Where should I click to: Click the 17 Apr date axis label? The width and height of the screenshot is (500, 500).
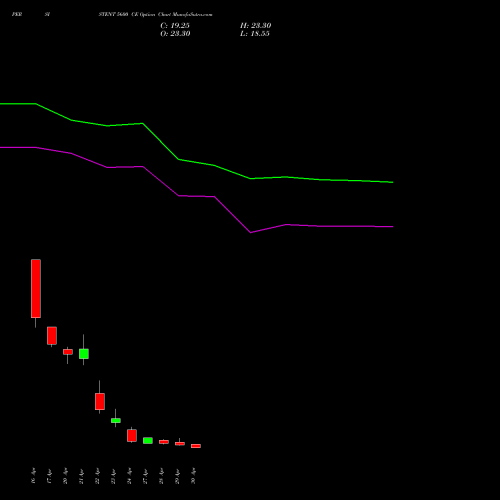(49, 476)
